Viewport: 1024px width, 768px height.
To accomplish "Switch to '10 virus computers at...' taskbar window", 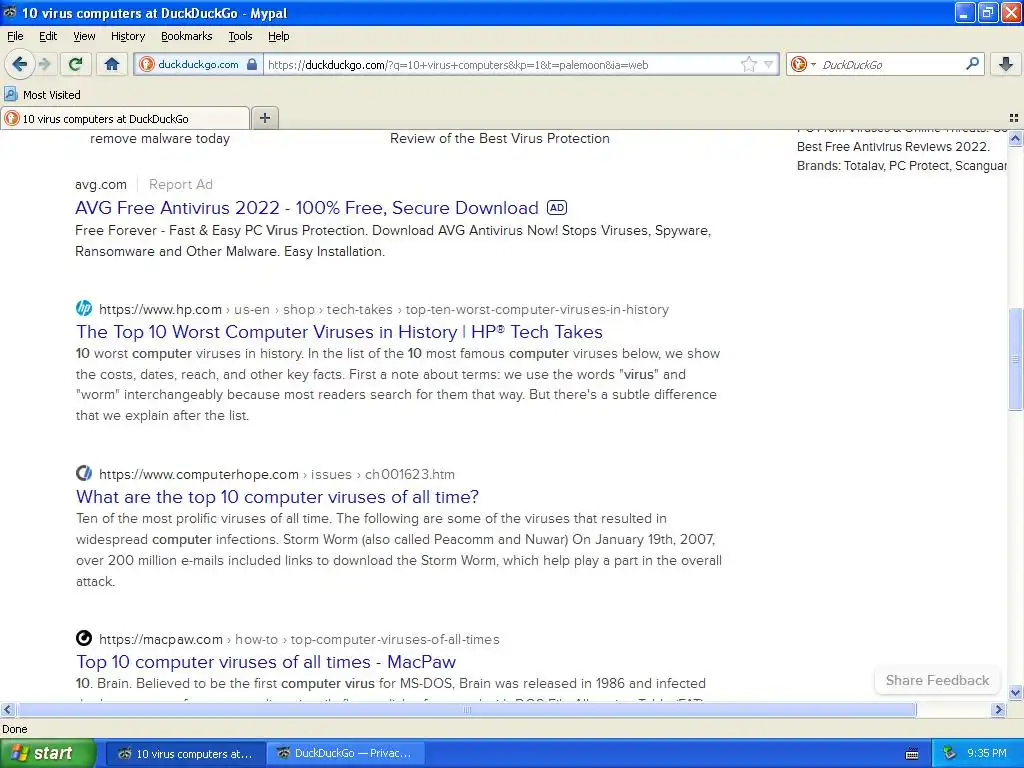I will click(x=185, y=754).
